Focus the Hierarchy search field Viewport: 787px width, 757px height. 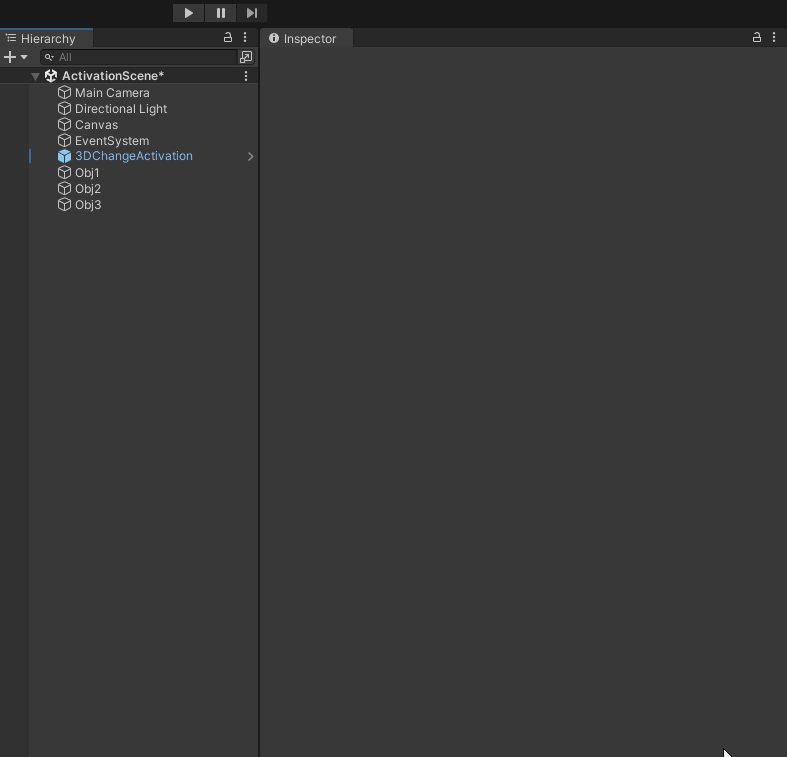click(x=139, y=57)
